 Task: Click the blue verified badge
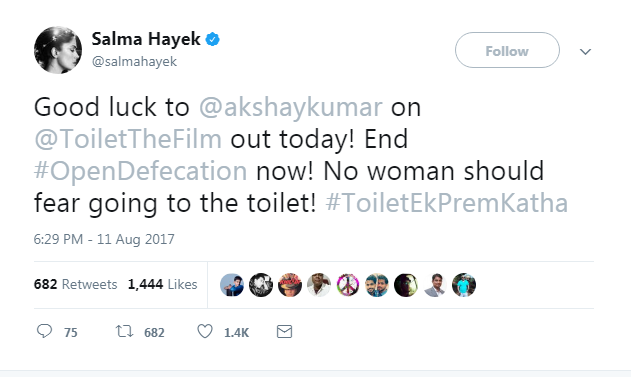212,39
